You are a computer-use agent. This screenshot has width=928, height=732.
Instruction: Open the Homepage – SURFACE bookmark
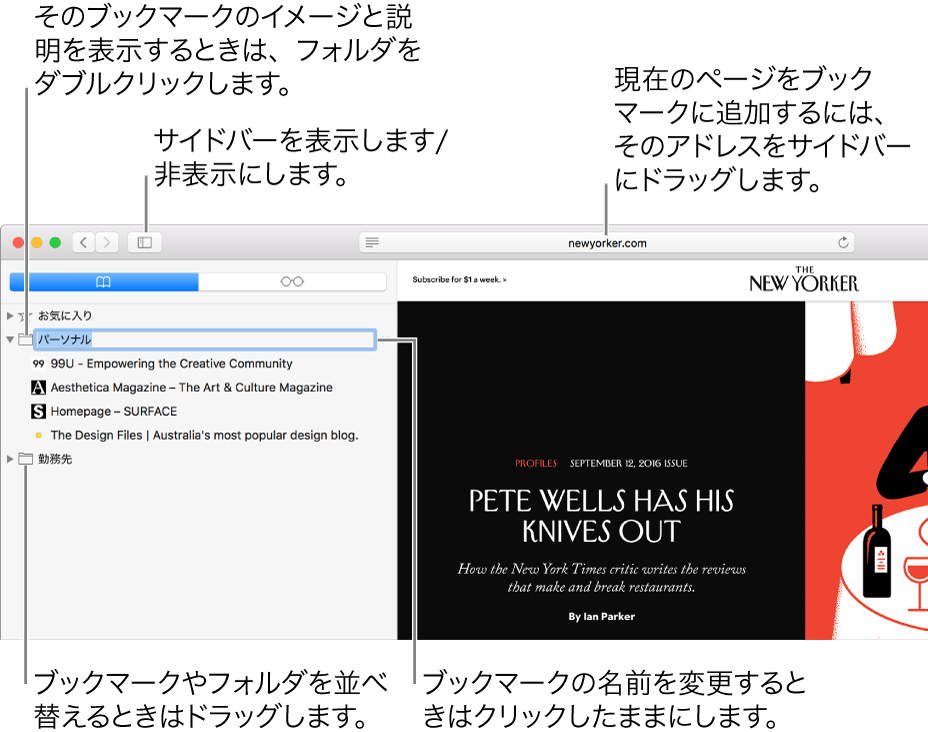[104, 411]
